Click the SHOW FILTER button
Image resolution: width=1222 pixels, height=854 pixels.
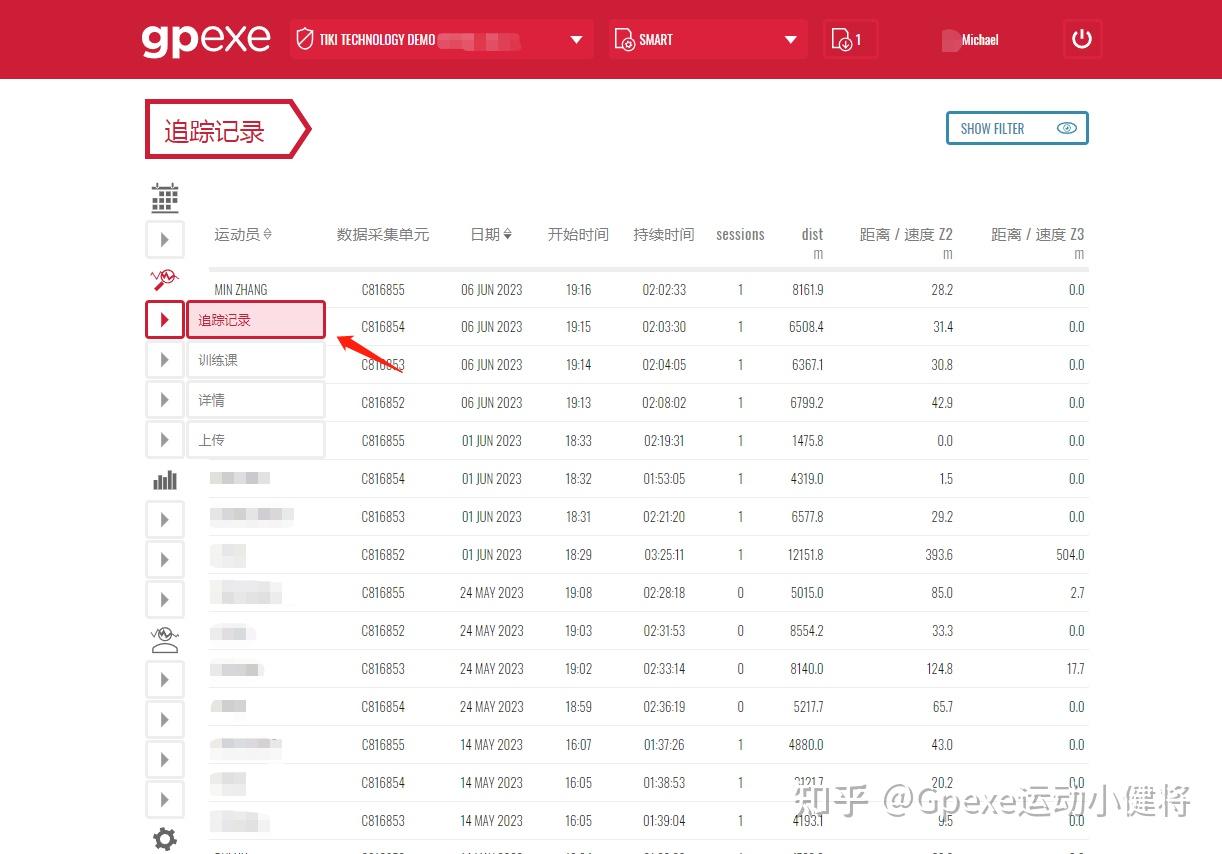[1016, 128]
